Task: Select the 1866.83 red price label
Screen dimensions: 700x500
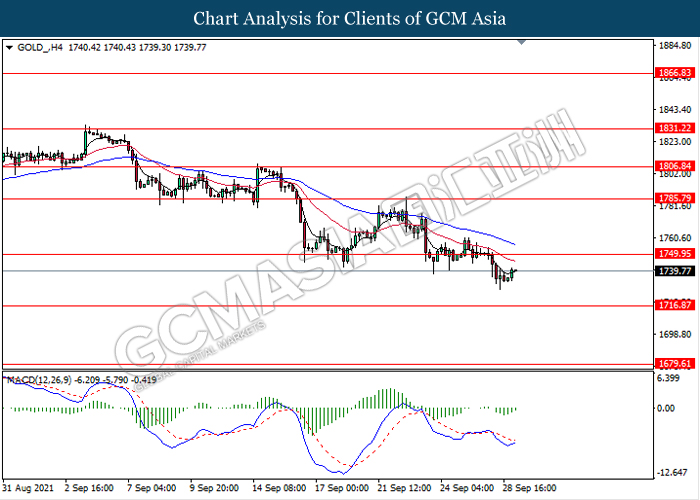Action: tap(675, 73)
